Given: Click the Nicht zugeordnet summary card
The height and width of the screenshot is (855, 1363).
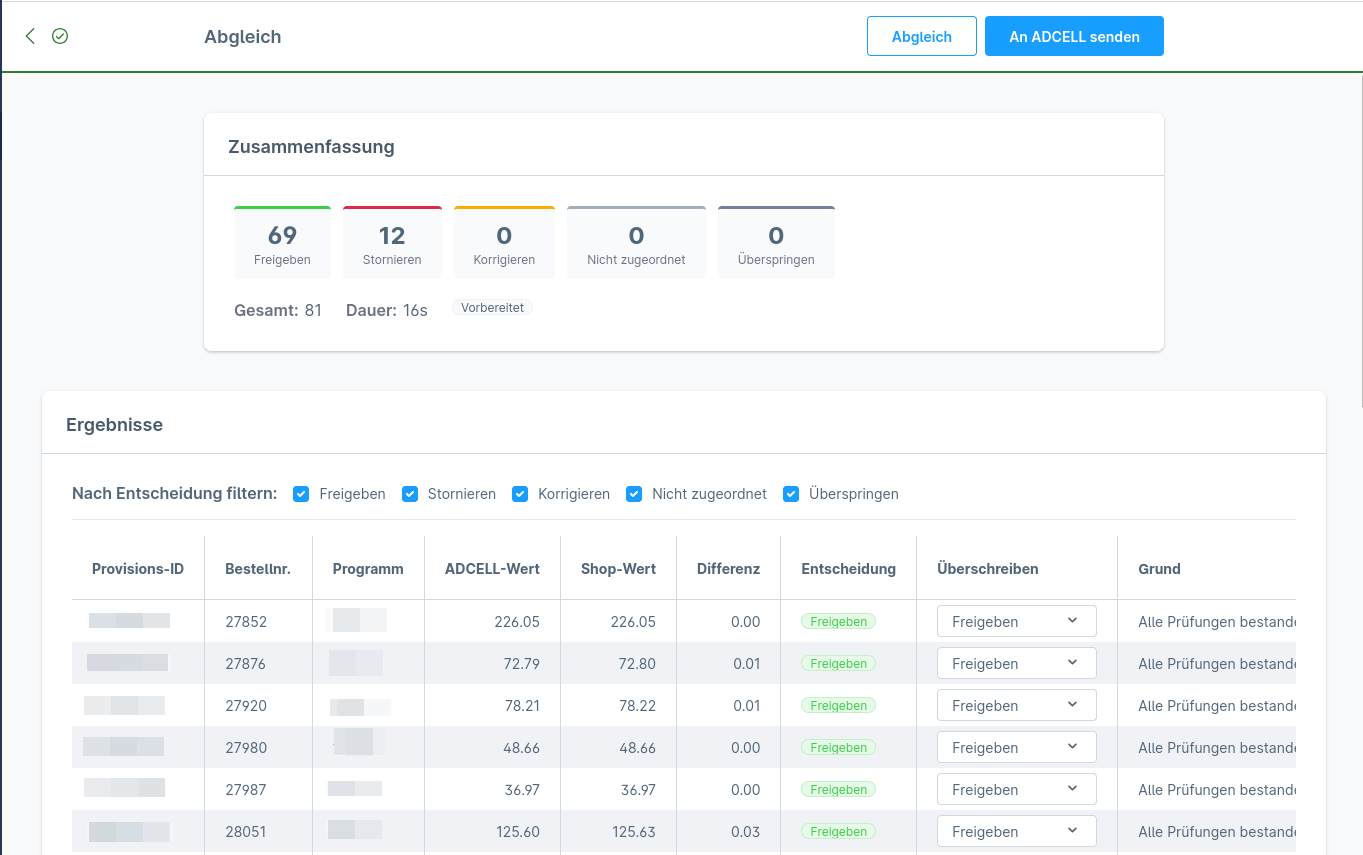Looking at the screenshot, I should click(636, 242).
